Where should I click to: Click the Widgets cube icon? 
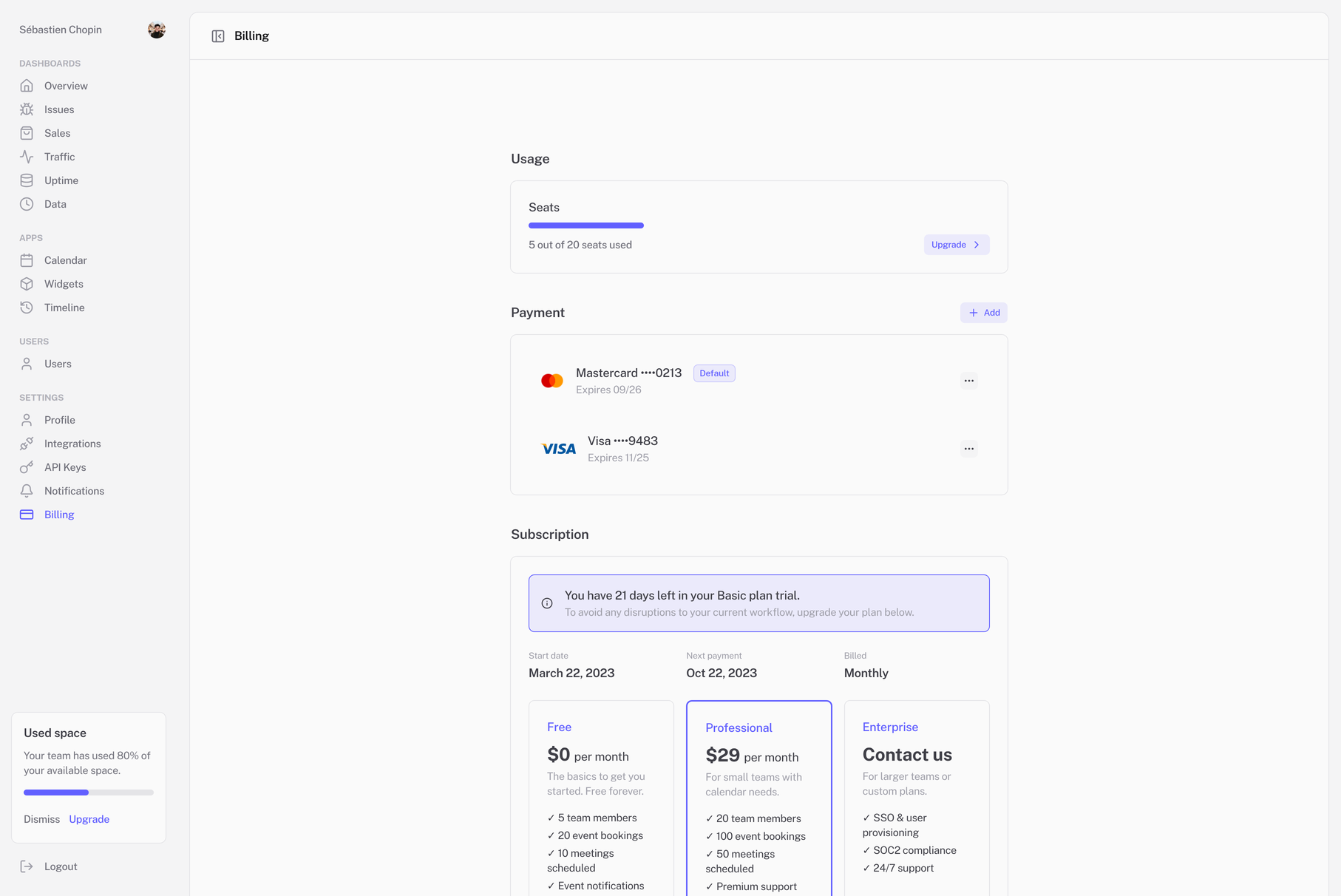[27, 284]
